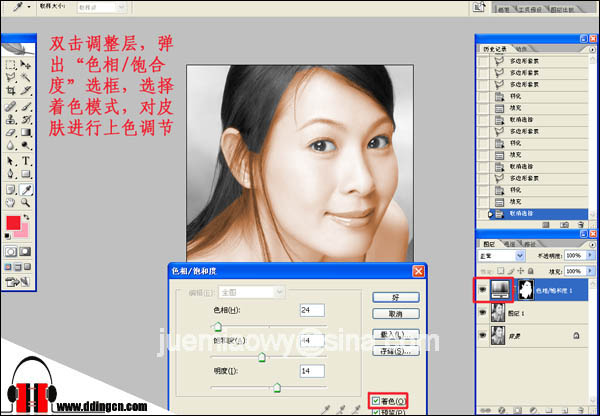Screen dimensions: 600x416
Task: Select the Notes tool
Action: coord(11,189)
